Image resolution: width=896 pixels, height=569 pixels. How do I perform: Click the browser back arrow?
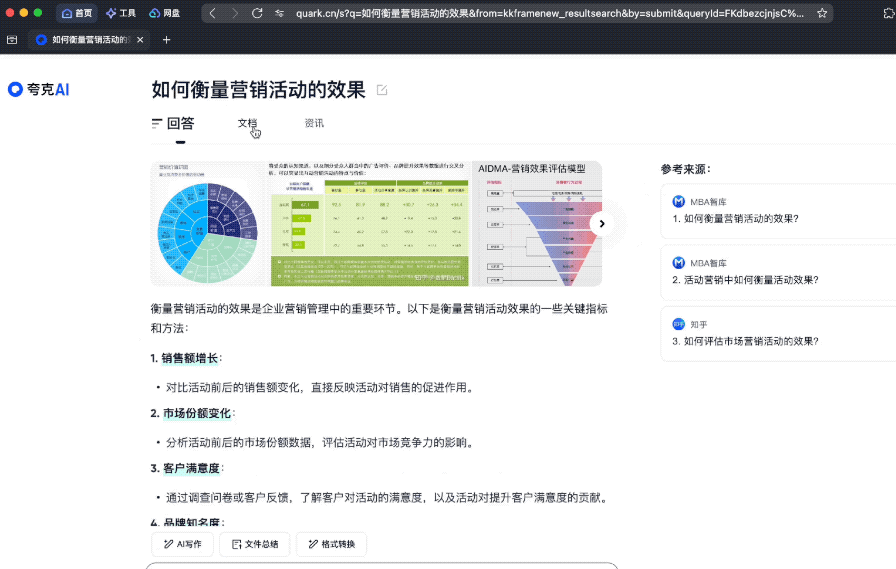pos(213,13)
